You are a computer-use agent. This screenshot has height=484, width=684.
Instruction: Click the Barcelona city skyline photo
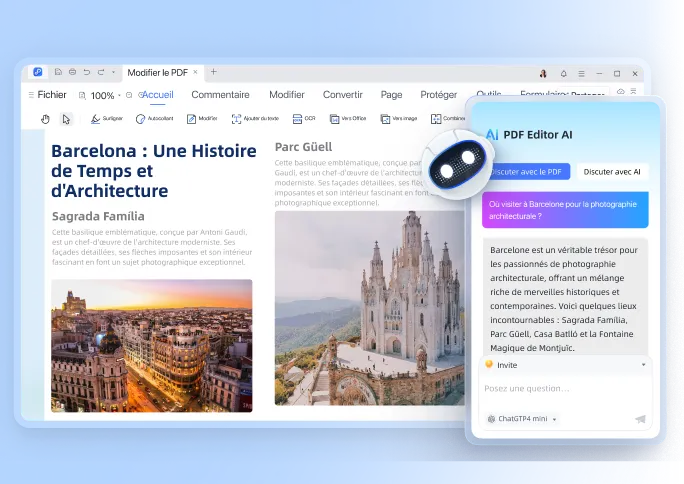coord(152,346)
